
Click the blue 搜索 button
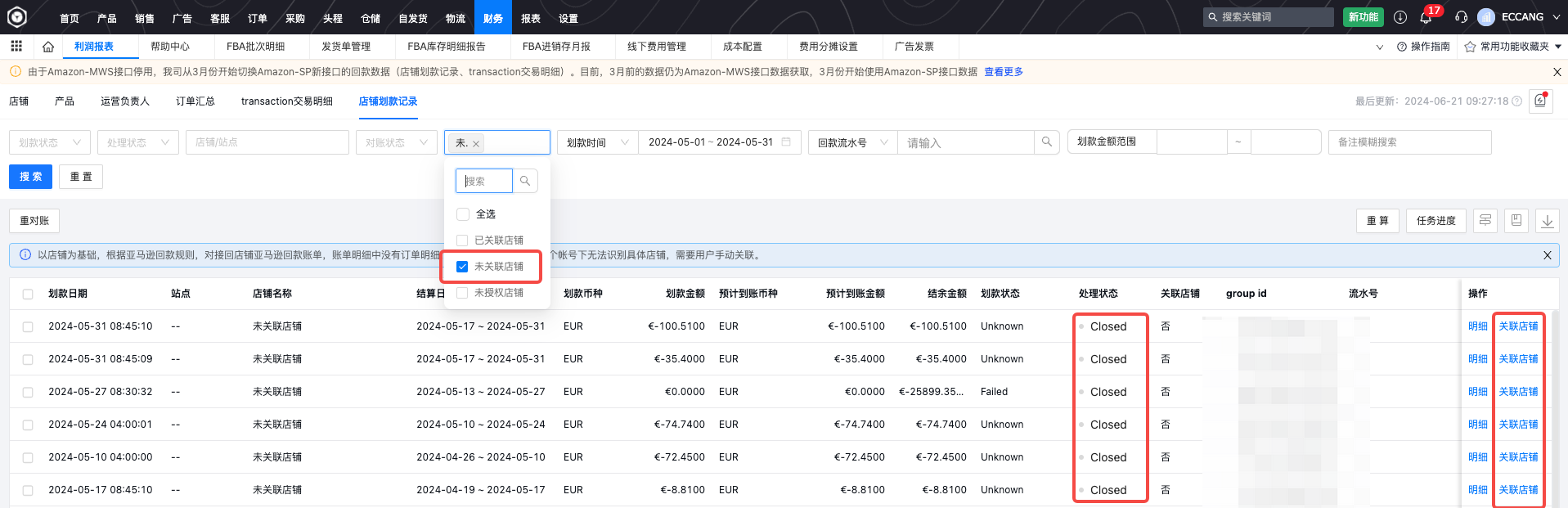coord(30,177)
